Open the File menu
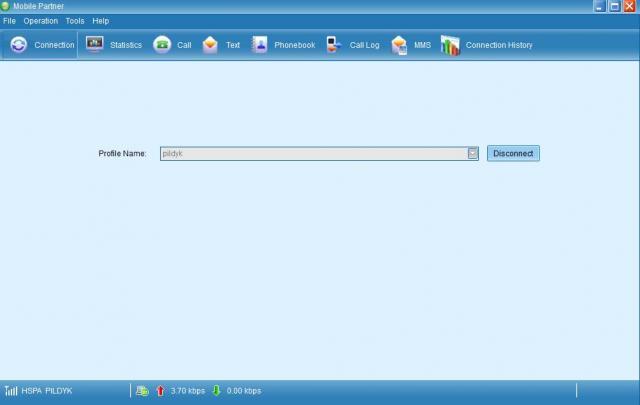 9,21
